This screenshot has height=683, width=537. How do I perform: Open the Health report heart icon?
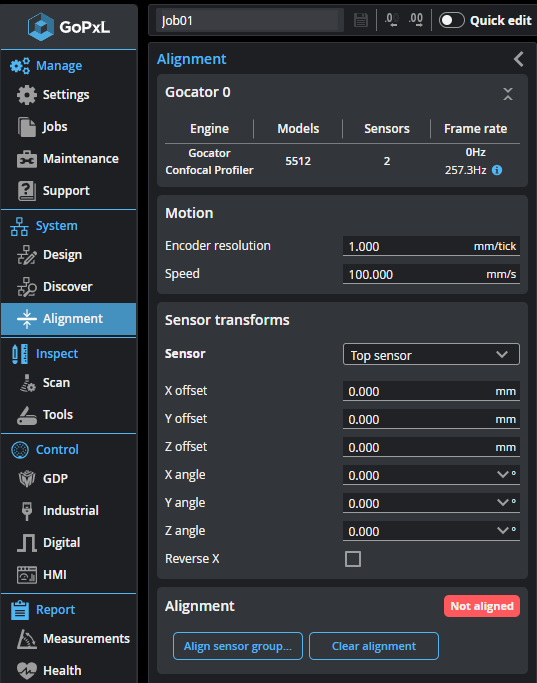(27, 671)
